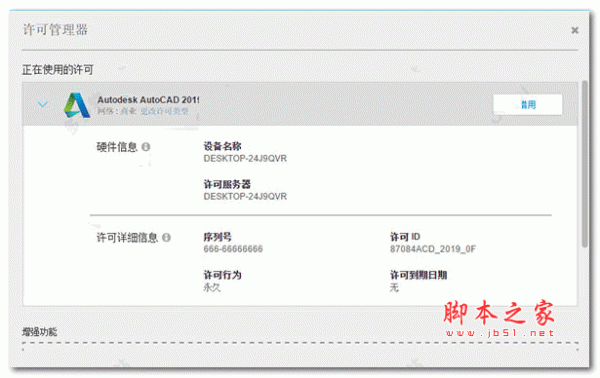600x378 pixels.
Task: Show info for 硬件信息 hardware section
Action: coord(146,147)
